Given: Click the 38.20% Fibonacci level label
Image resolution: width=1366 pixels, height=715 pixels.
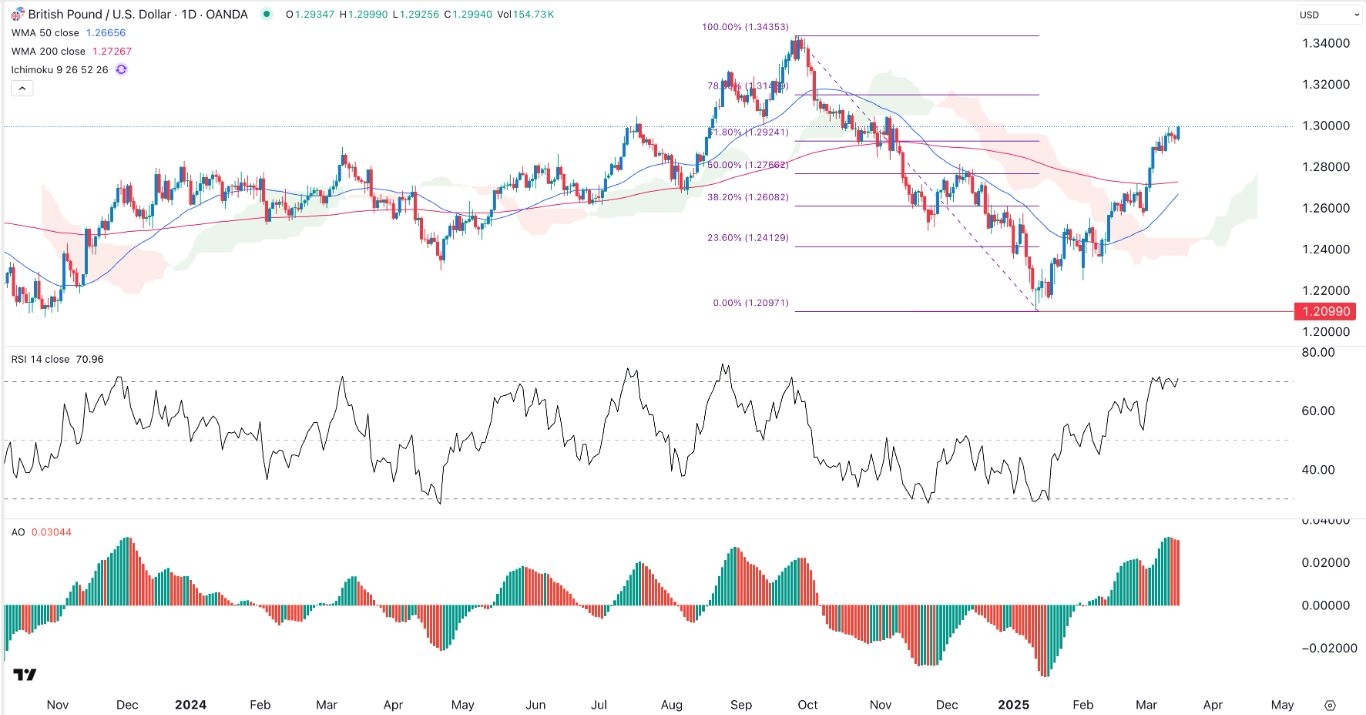Looking at the screenshot, I should click(736, 198).
